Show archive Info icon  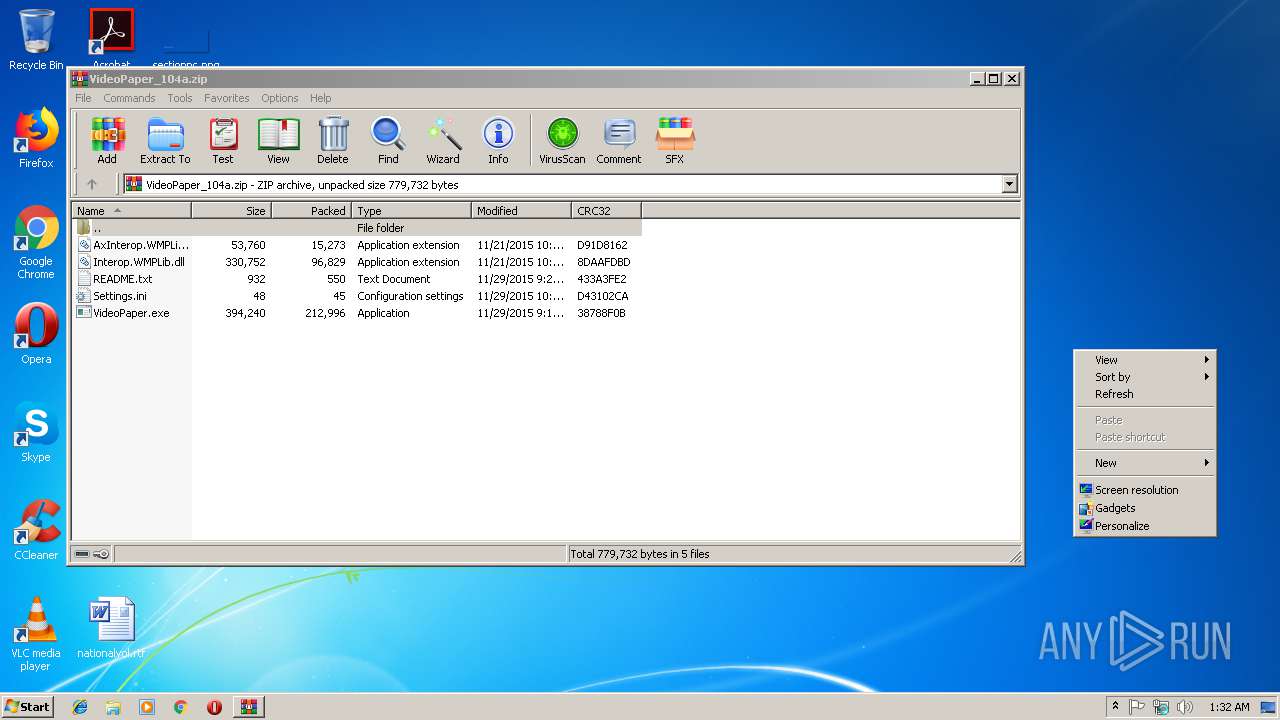498,141
